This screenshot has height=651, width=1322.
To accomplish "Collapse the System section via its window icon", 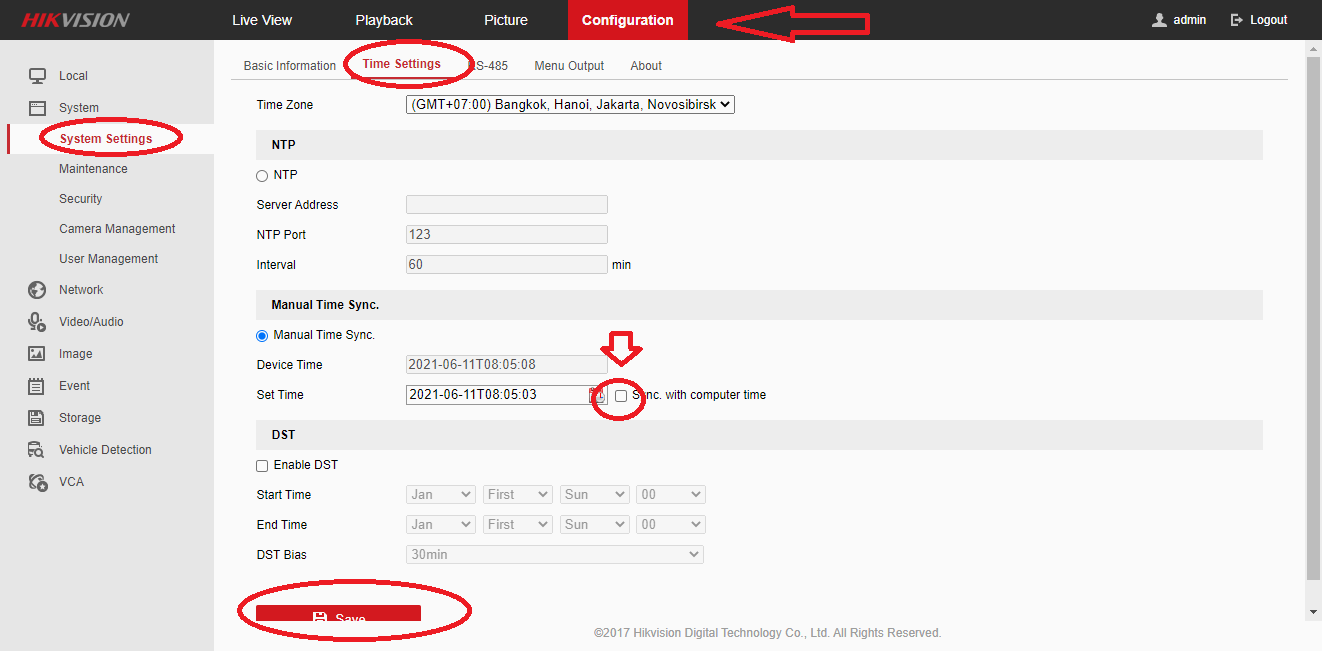I will coord(37,108).
